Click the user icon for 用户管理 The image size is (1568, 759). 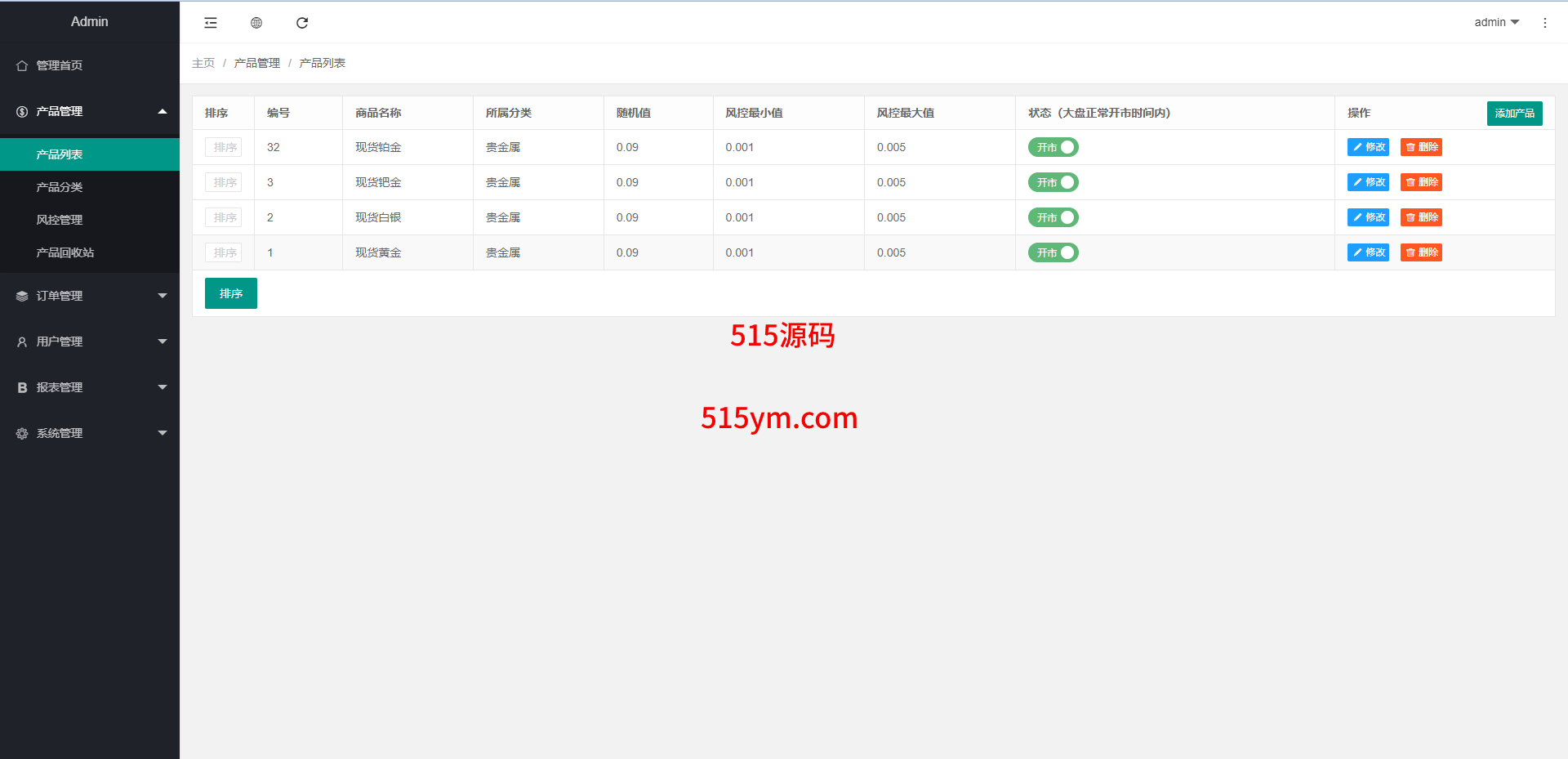[x=22, y=342]
